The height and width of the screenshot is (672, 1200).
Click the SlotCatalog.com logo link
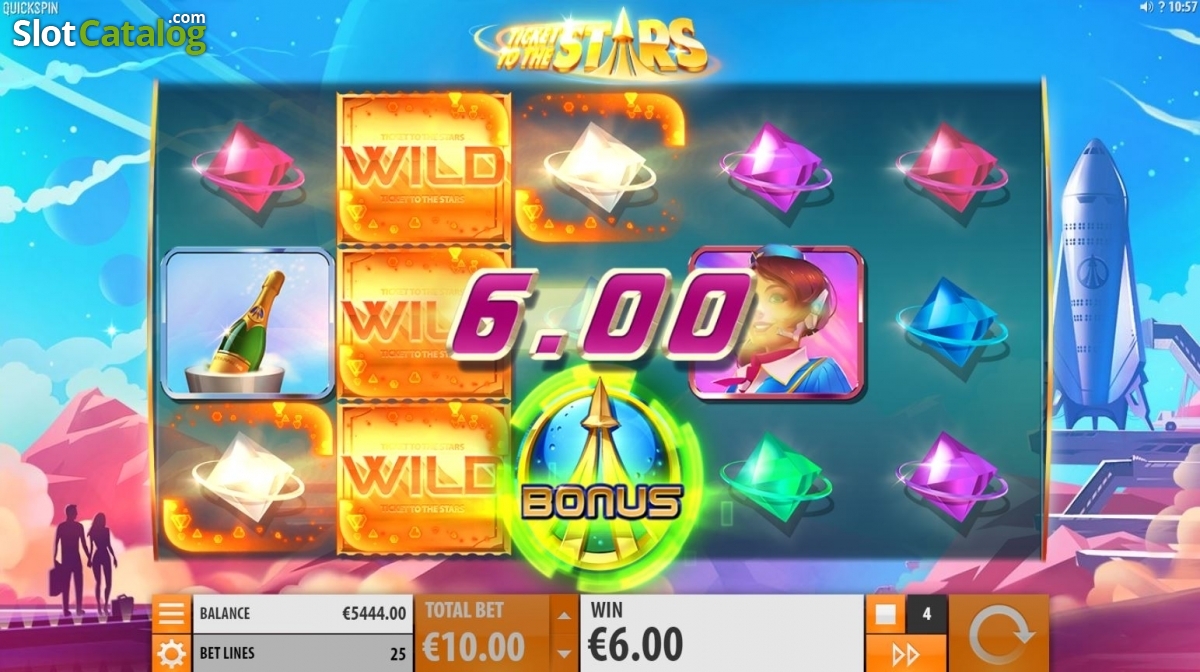[108, 32]
